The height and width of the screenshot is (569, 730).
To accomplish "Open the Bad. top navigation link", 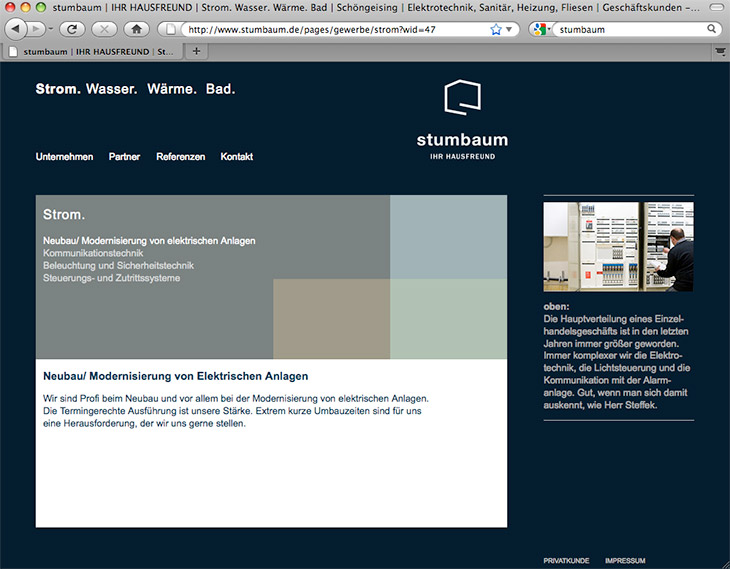I will click(220, 88).
